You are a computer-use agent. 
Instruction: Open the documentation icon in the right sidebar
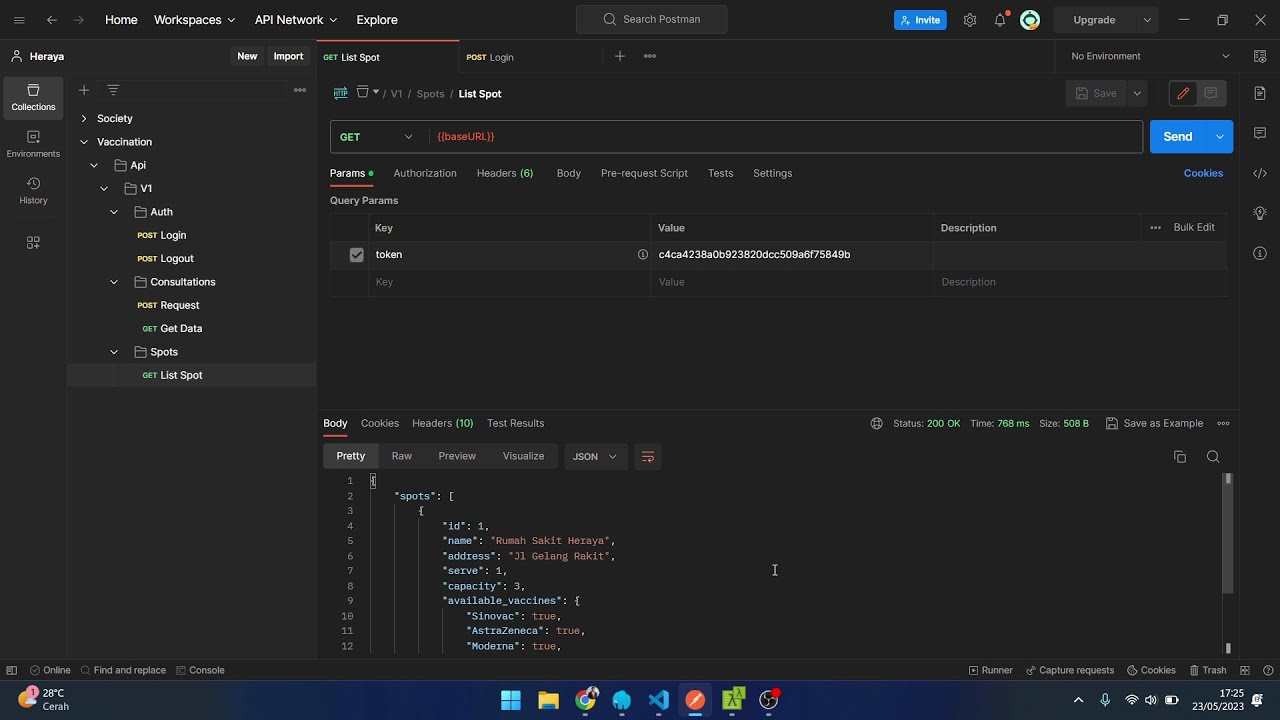1260,93
